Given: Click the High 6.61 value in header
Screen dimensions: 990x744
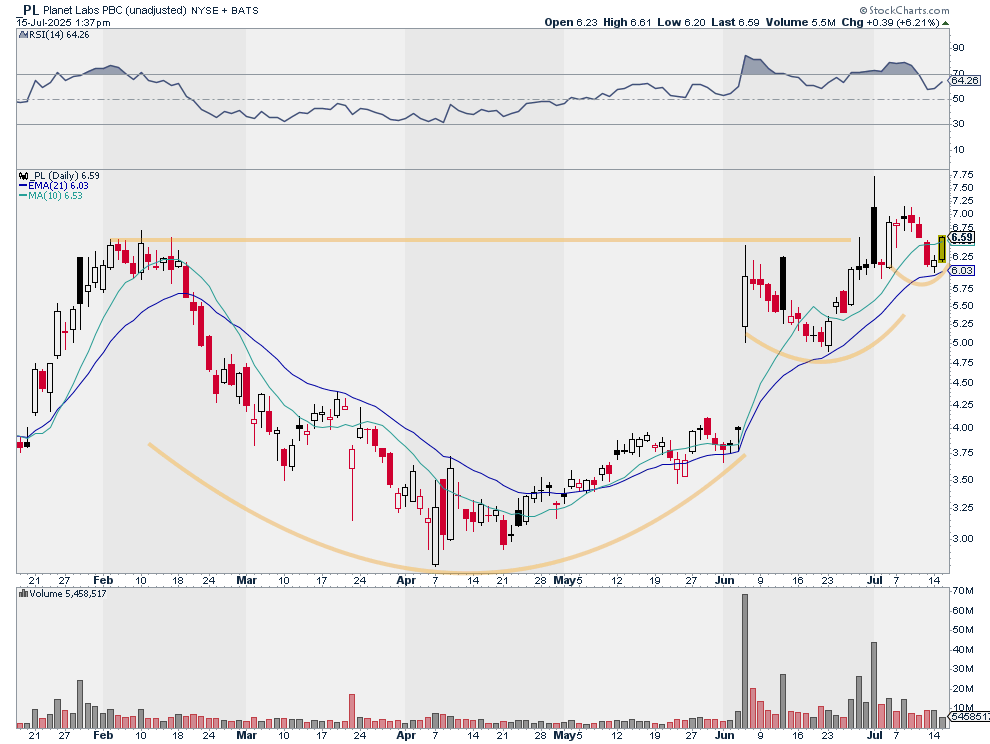Looking at the screenshot, I should coord(627,22).
